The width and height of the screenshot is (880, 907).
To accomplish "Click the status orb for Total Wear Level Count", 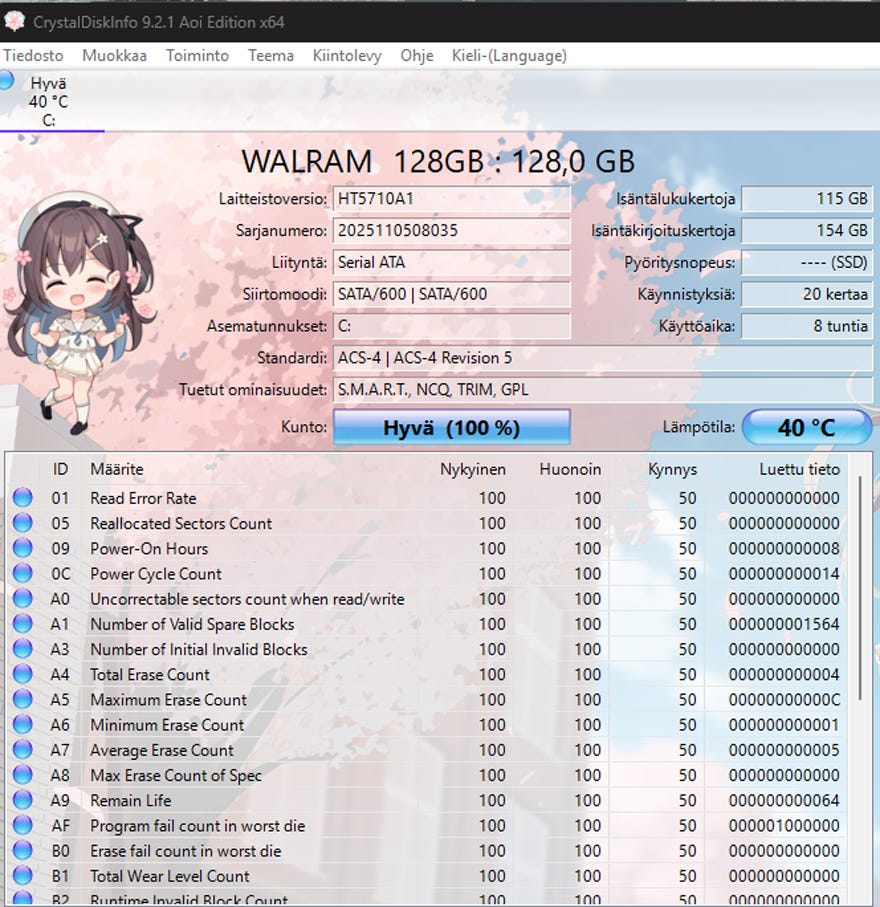I will pyautogui.click(x=23, y=876).
